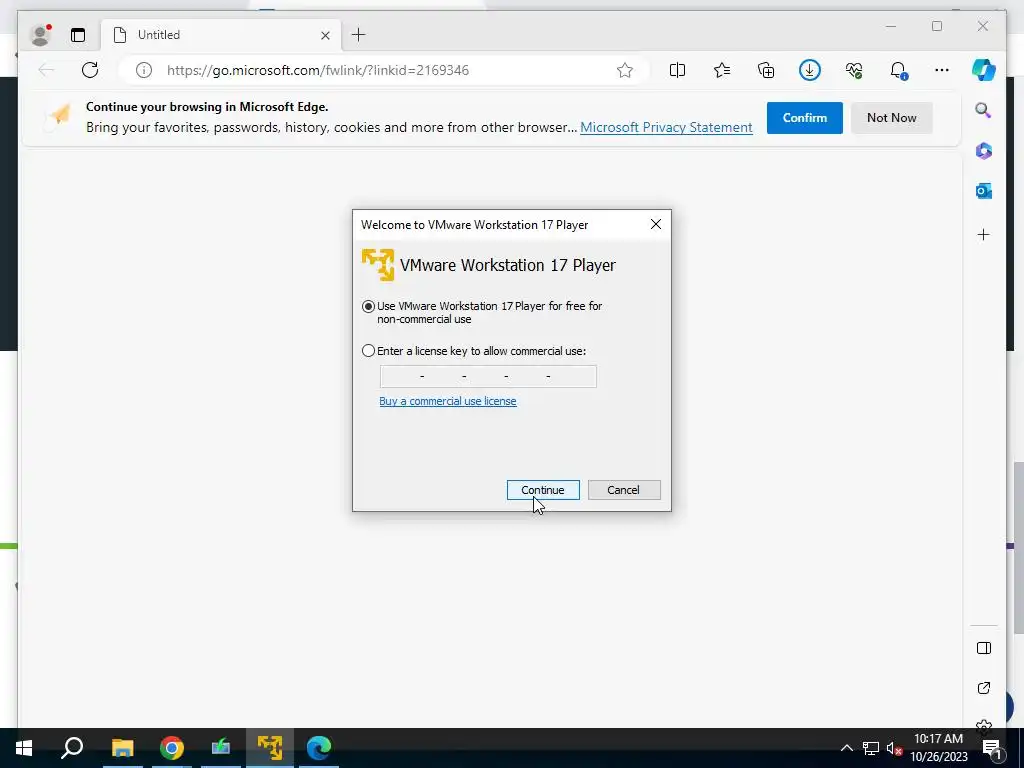Image resolution: width=1024 pixels, height=768 pixels.
Task: Open the Outlook sidebar icon
Action: (x=984, y=191)
